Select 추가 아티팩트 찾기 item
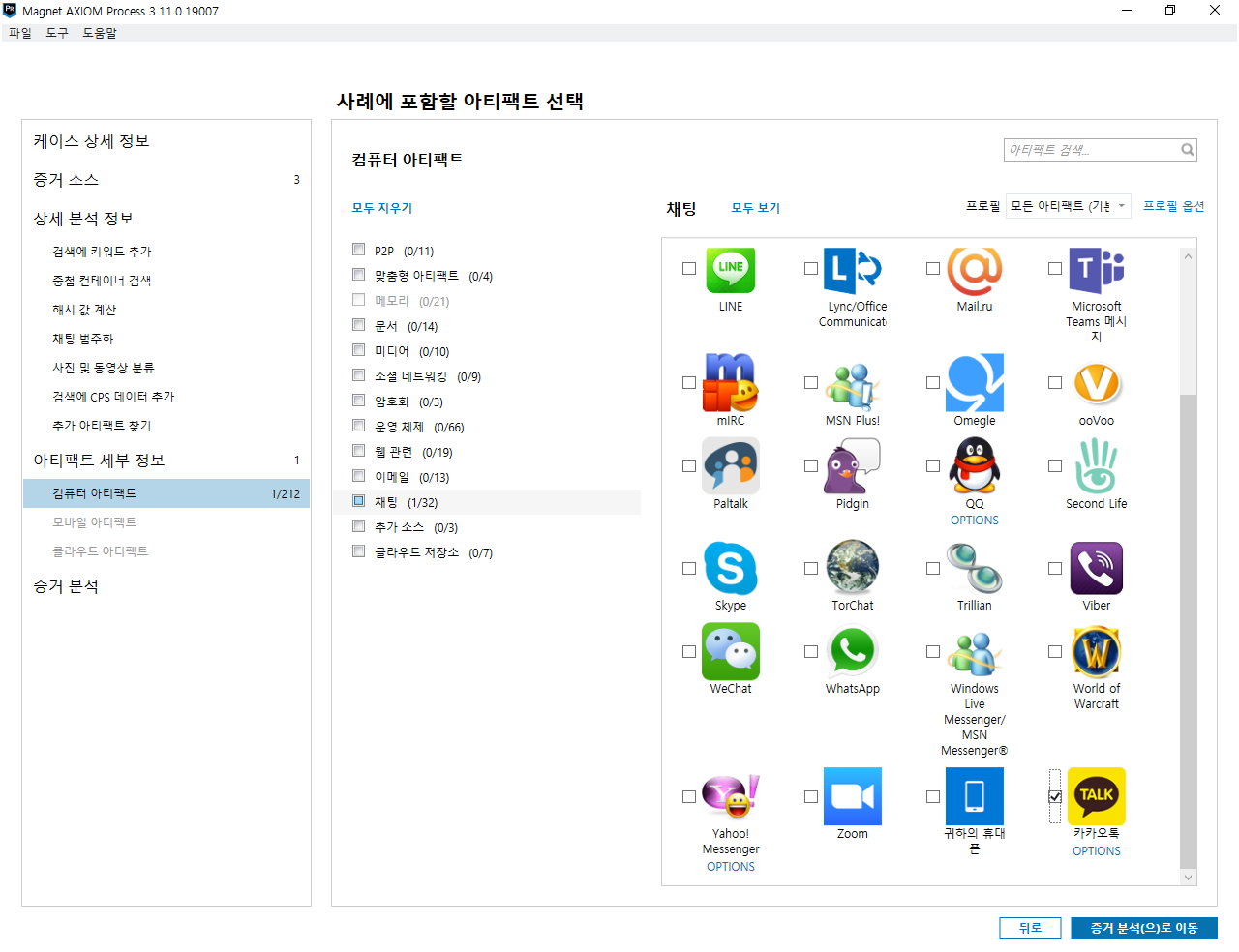 102,426
